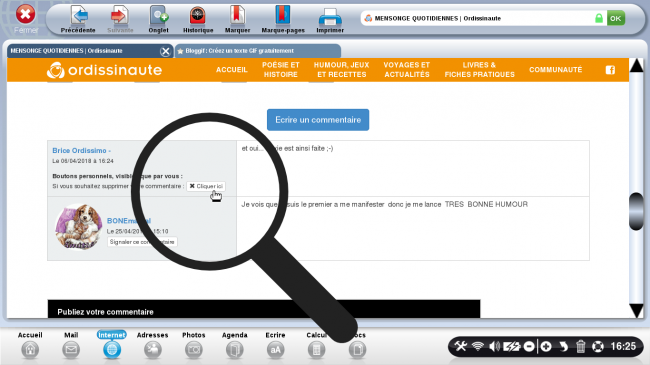Click the vertical scrollbar handle
The image size is (650, 365).
(x=636, y=212)
